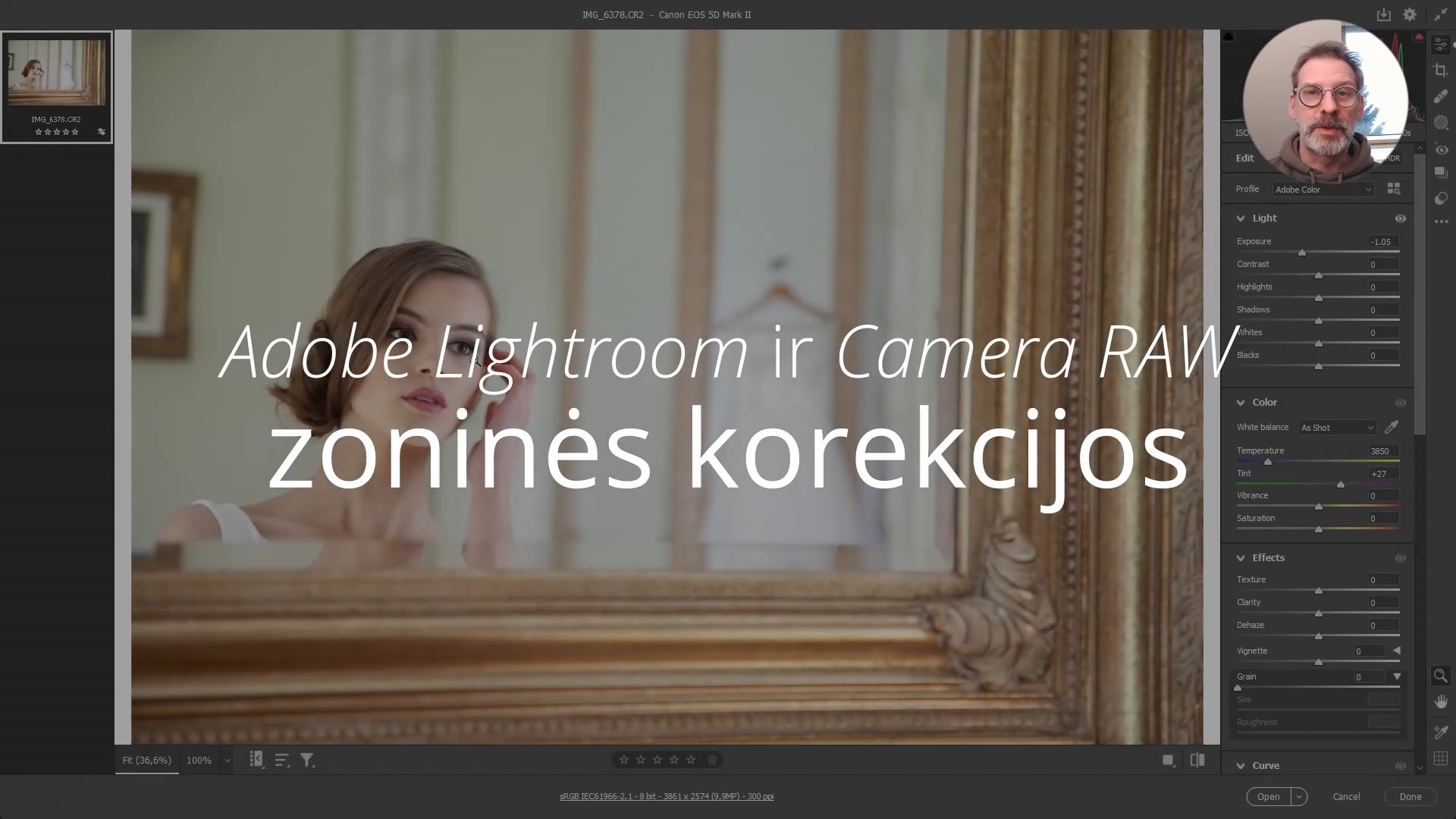Click the Dehaze value field
Screen dimensions: 1456x819
1383,626
